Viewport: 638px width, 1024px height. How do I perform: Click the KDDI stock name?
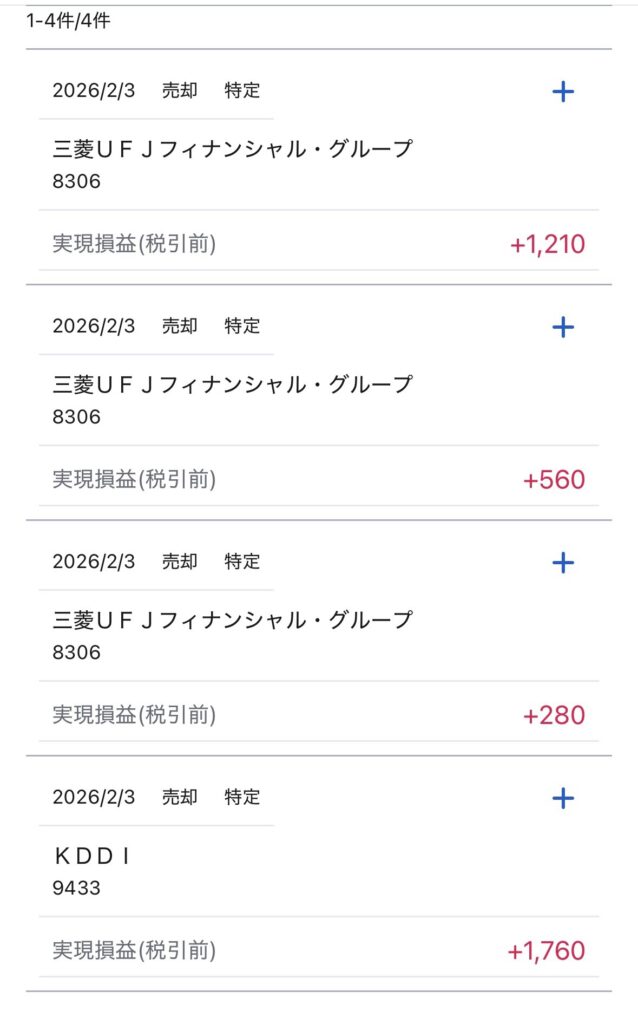point(92,856)
